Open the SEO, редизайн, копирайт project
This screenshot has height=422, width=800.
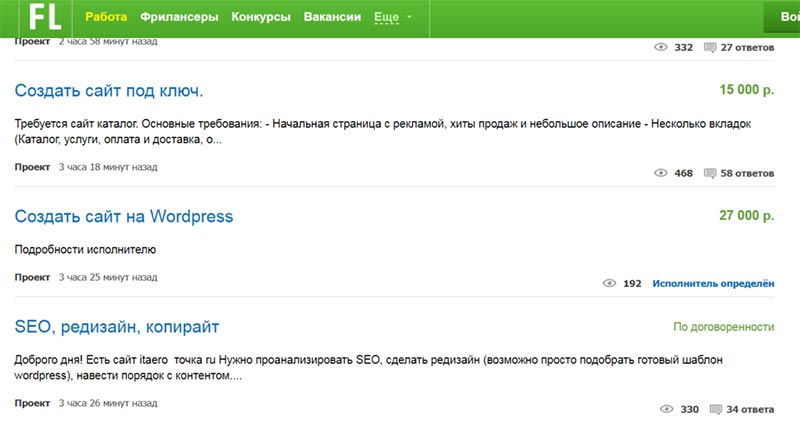coord(117,327)
